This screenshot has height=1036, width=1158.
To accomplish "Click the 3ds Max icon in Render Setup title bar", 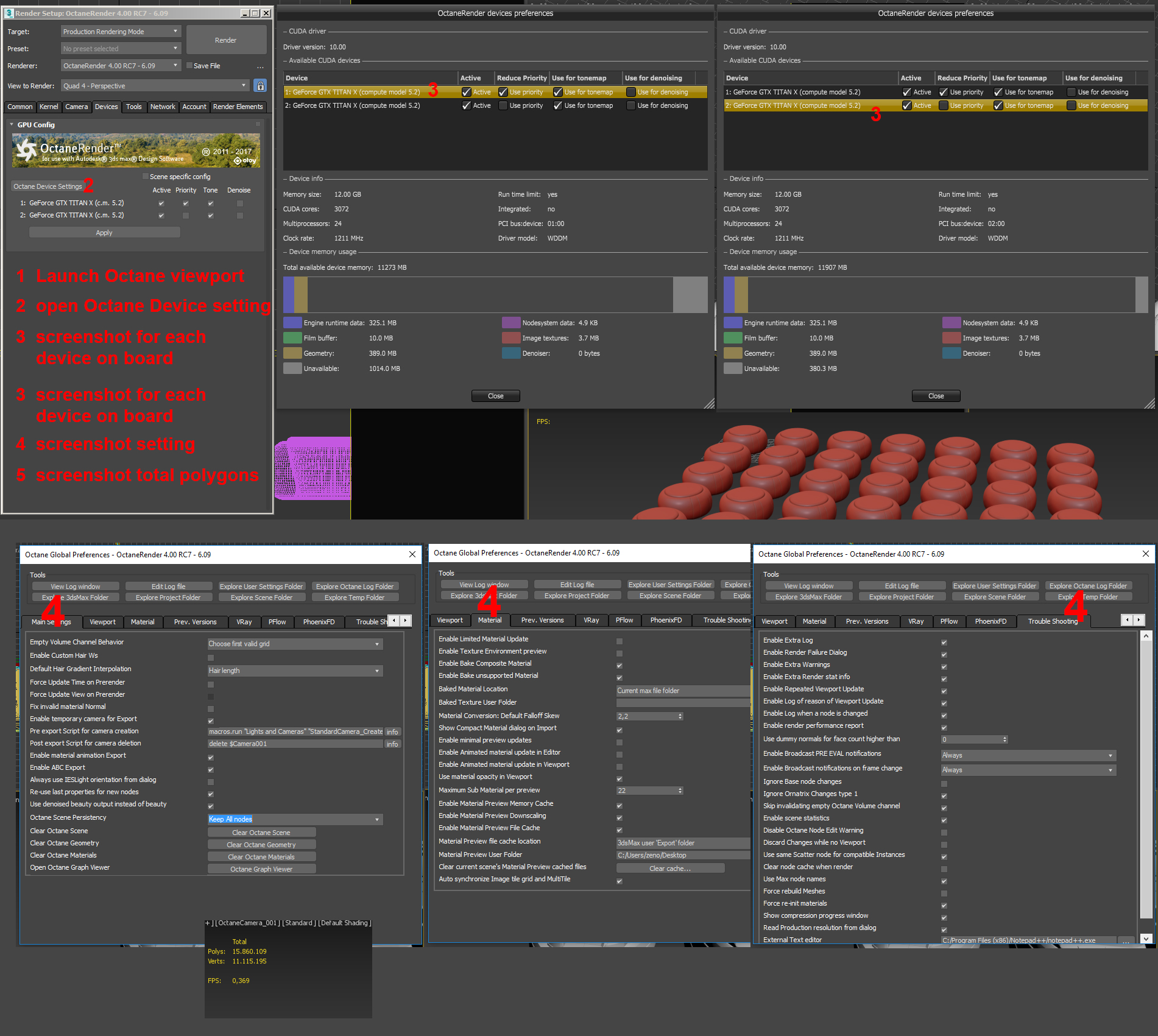I will 9,13.
